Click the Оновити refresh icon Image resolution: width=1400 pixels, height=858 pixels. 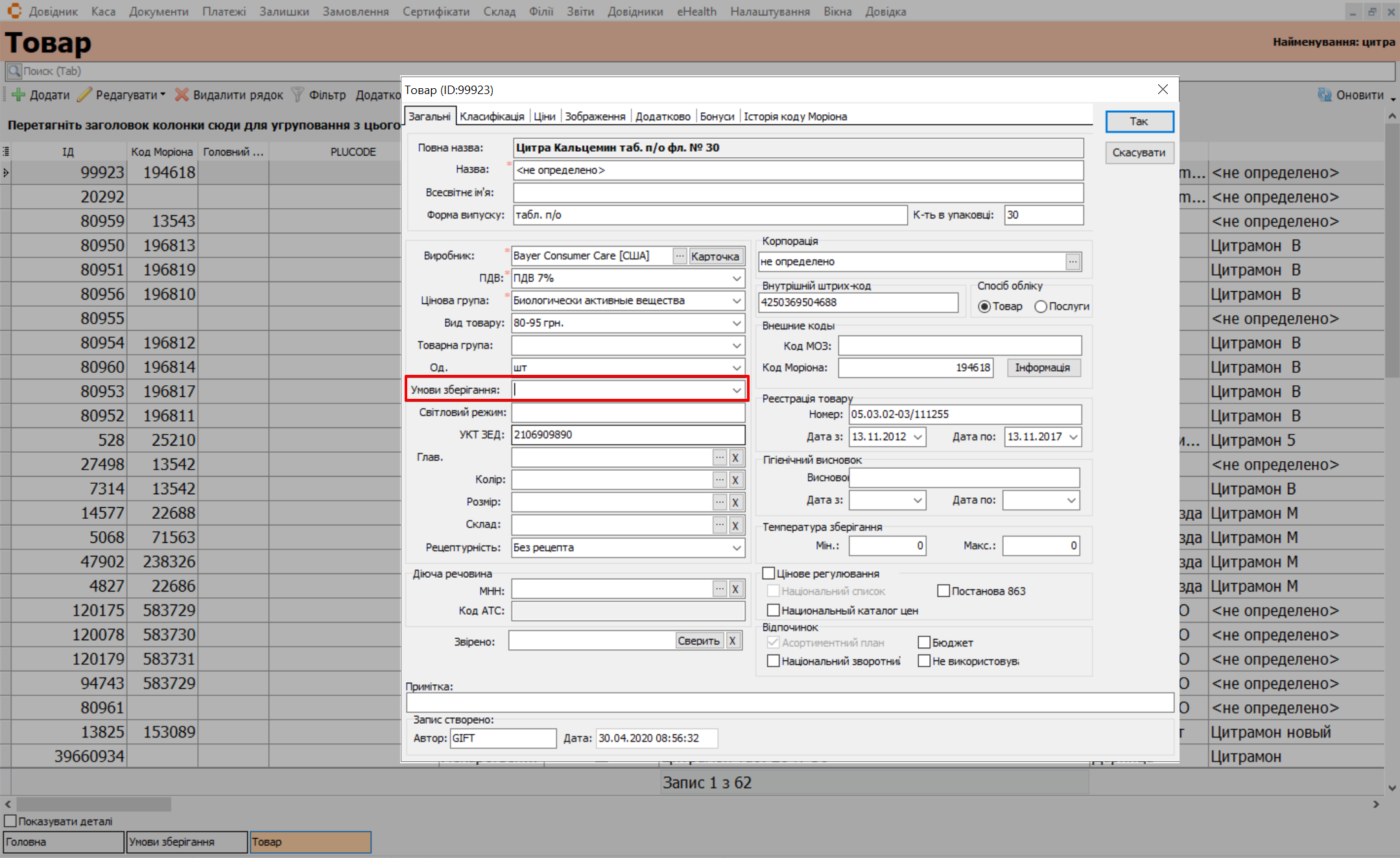coord(1324,95)
